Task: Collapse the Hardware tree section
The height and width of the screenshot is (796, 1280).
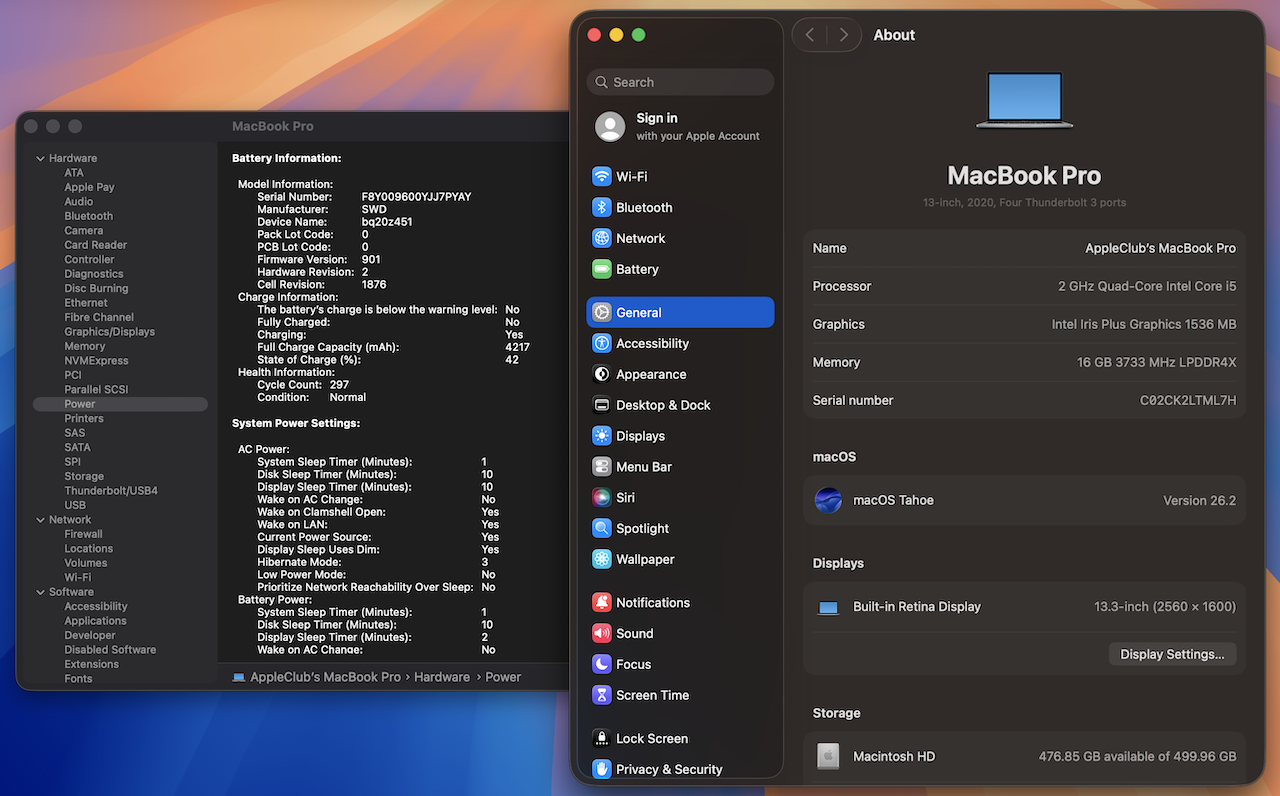Action: [x=41, y=158]
